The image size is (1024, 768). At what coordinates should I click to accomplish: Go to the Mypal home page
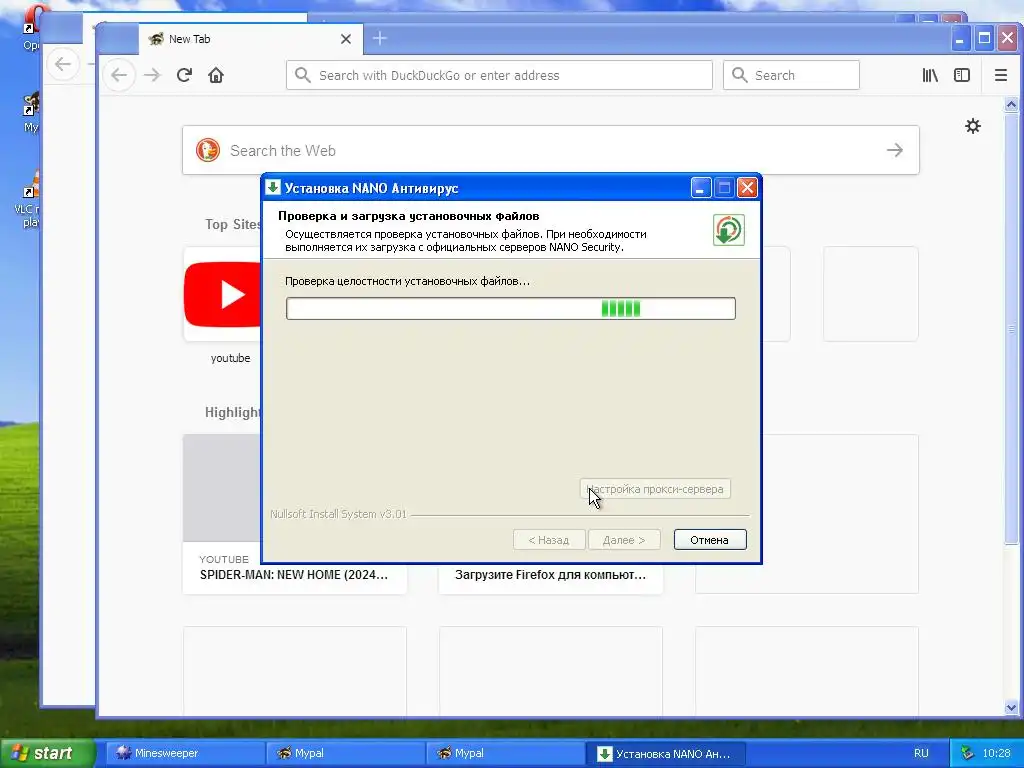click(x=216, y=75)
